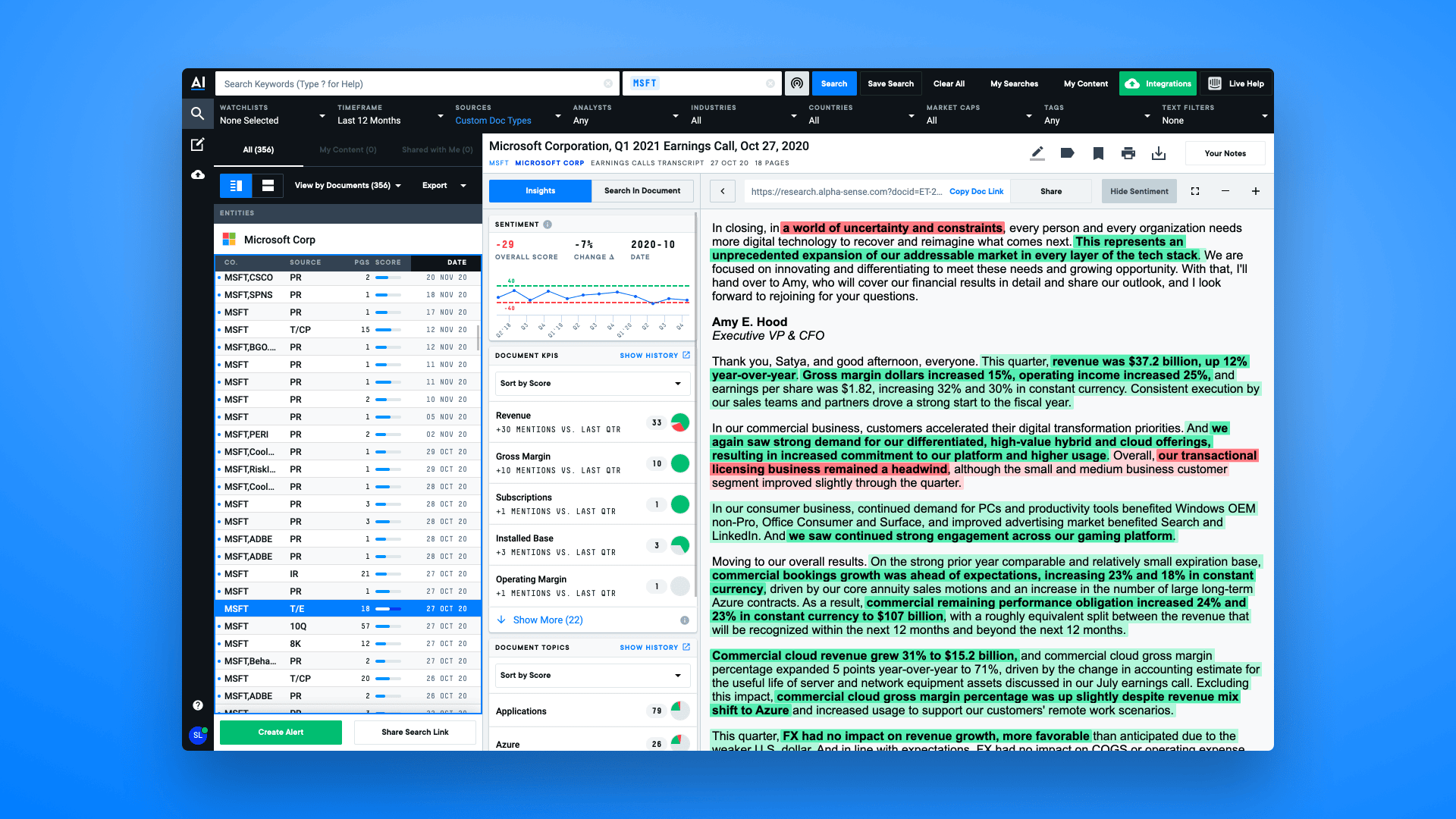Print the transcript via the printer icon
1456x819 pixels.
(x=1128, y=152)
